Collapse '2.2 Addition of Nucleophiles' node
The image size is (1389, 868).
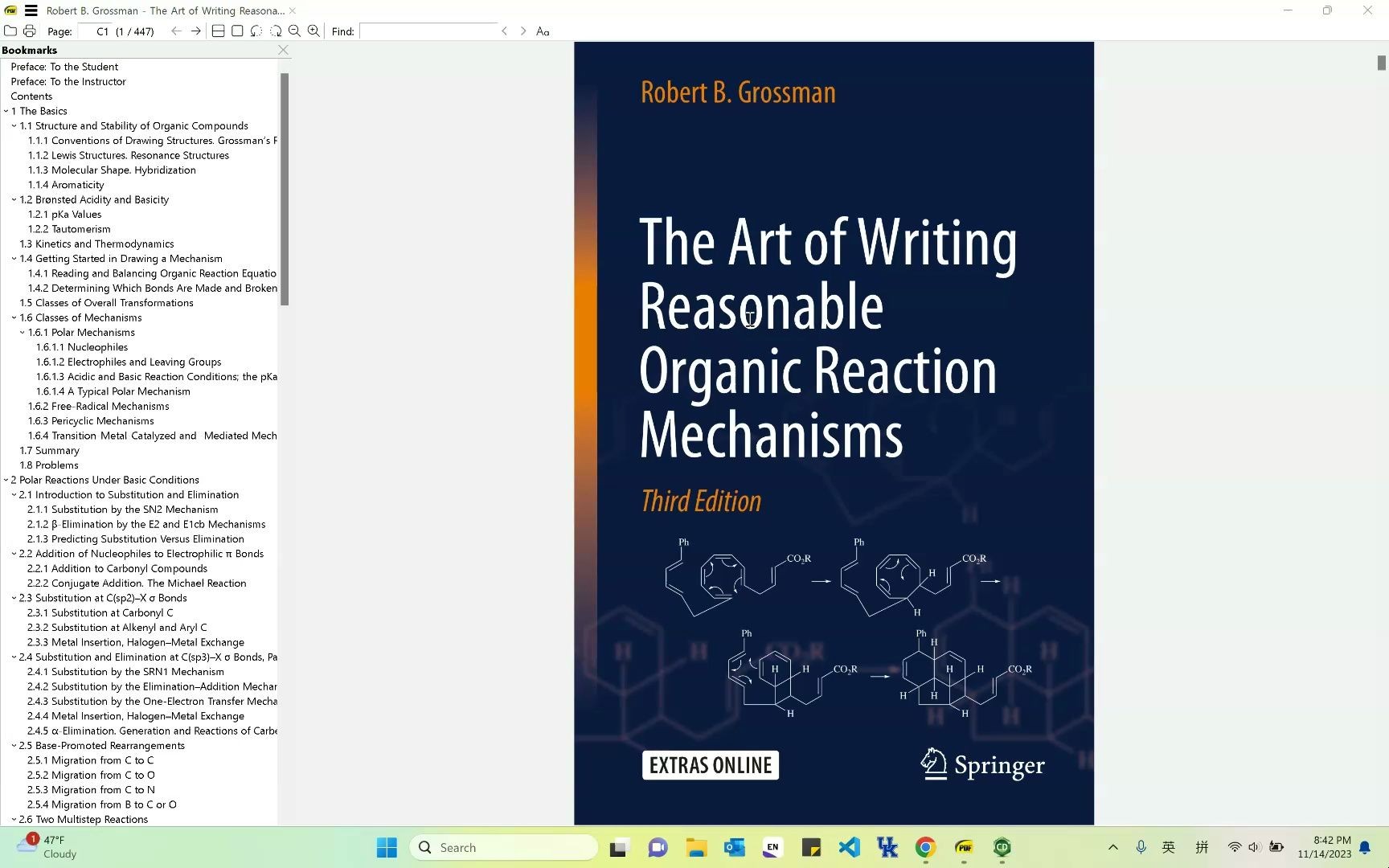(x=14, y=554)
